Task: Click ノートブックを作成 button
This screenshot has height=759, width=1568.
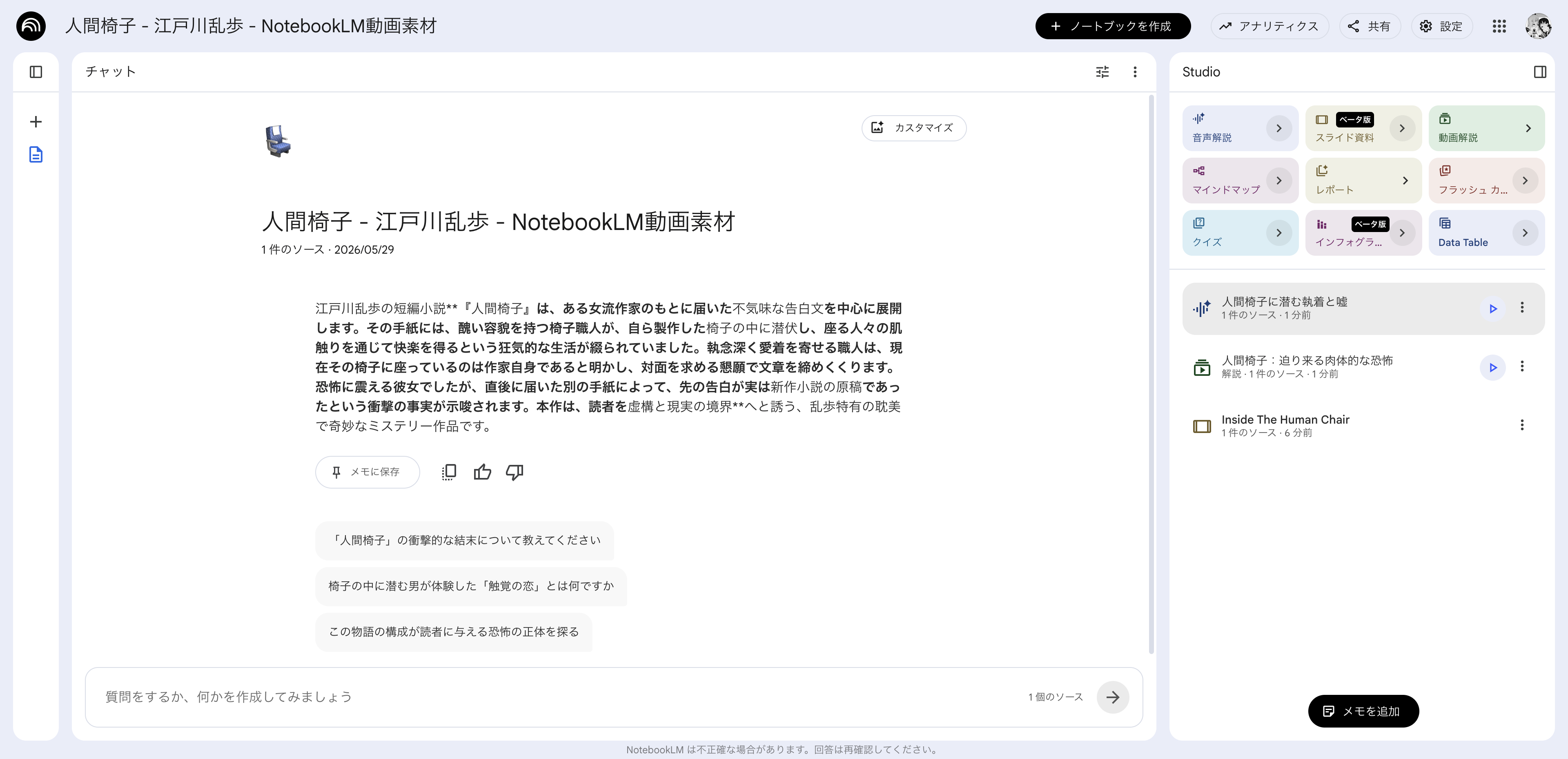Action: 1113,26
